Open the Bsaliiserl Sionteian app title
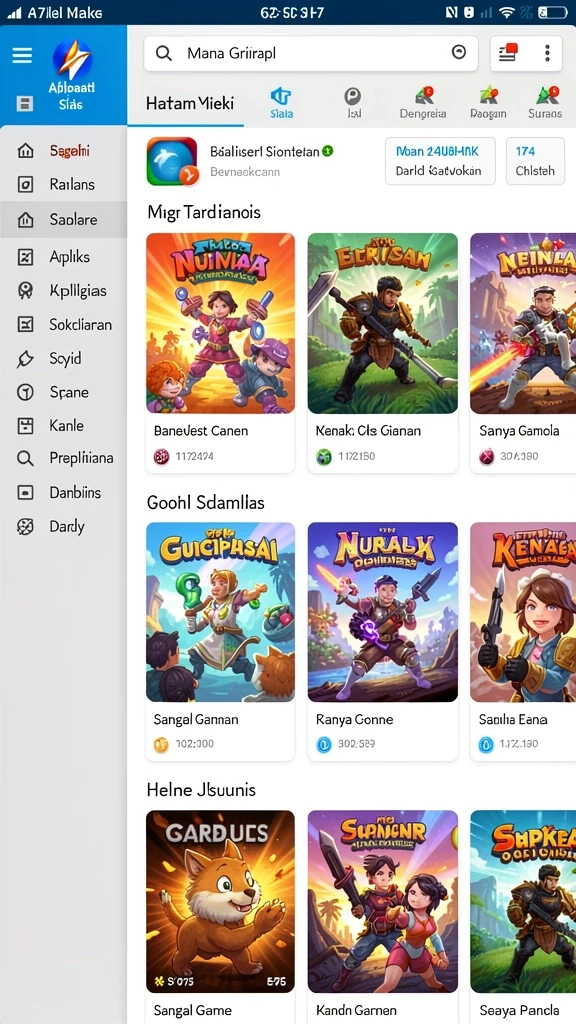 [x=264, y=152]
